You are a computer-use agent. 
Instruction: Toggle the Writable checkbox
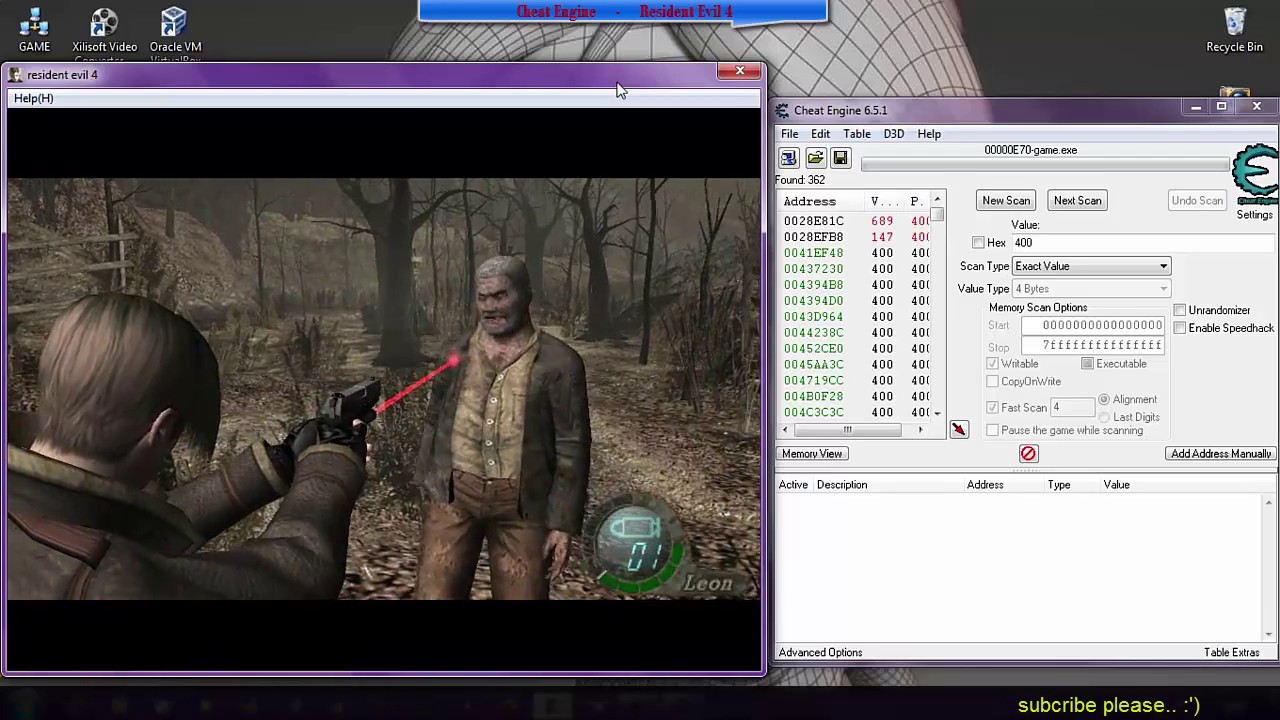click(992, 364)
